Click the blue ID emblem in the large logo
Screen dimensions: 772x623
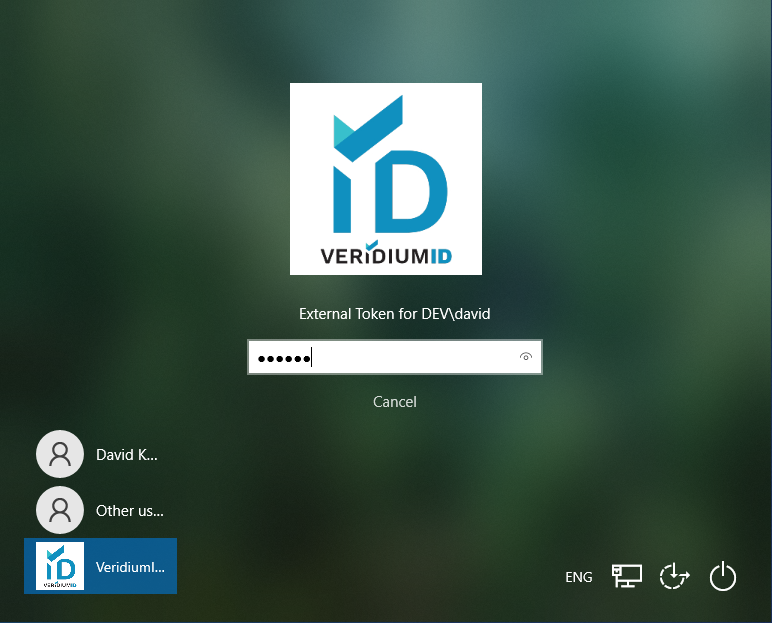pyautogui.click(x=400, y=185)
